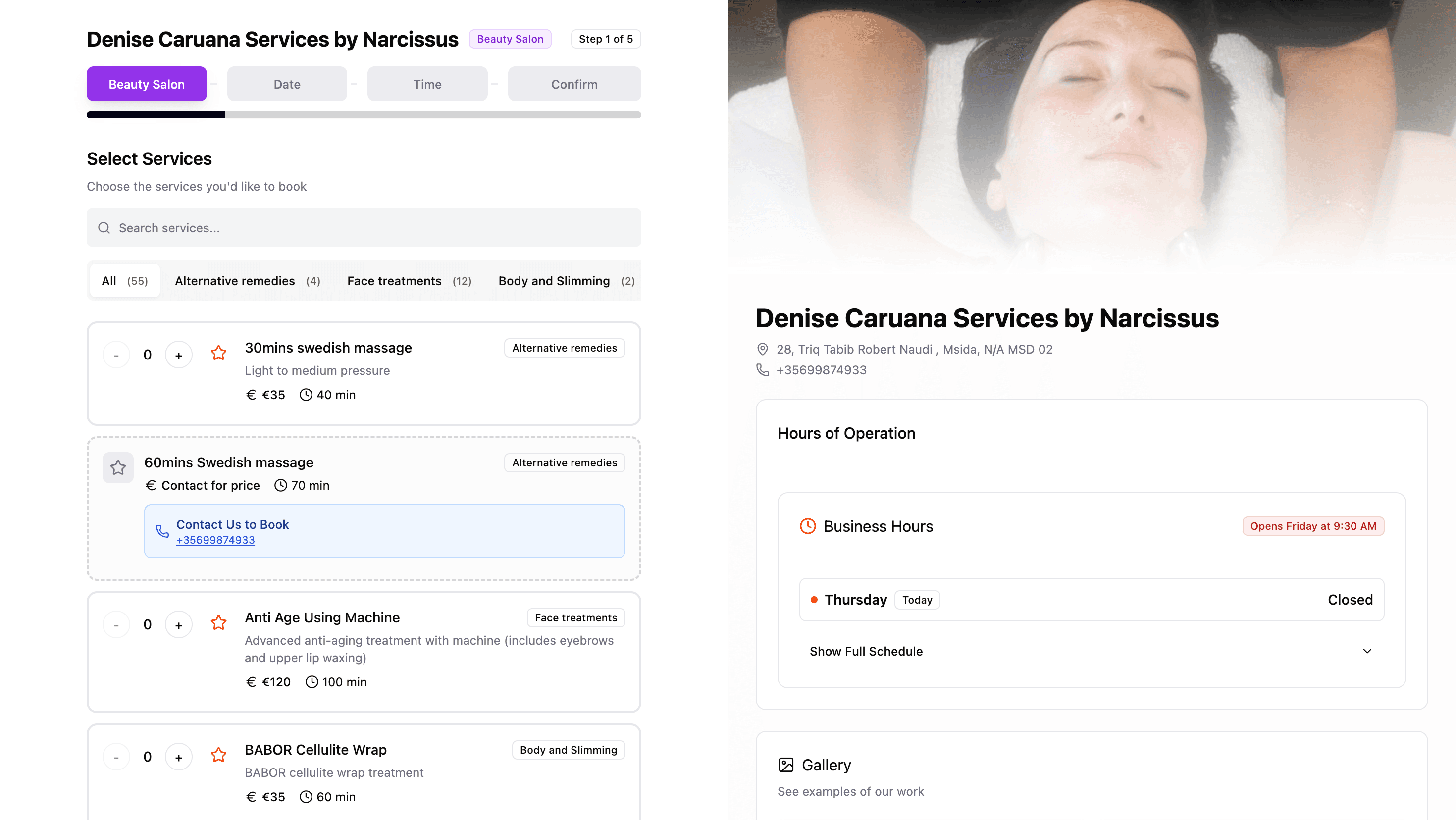Decrease quantity of 30mins swedish massage
This screenshot has height=820, width=1456.
click(x=116, y=355)
